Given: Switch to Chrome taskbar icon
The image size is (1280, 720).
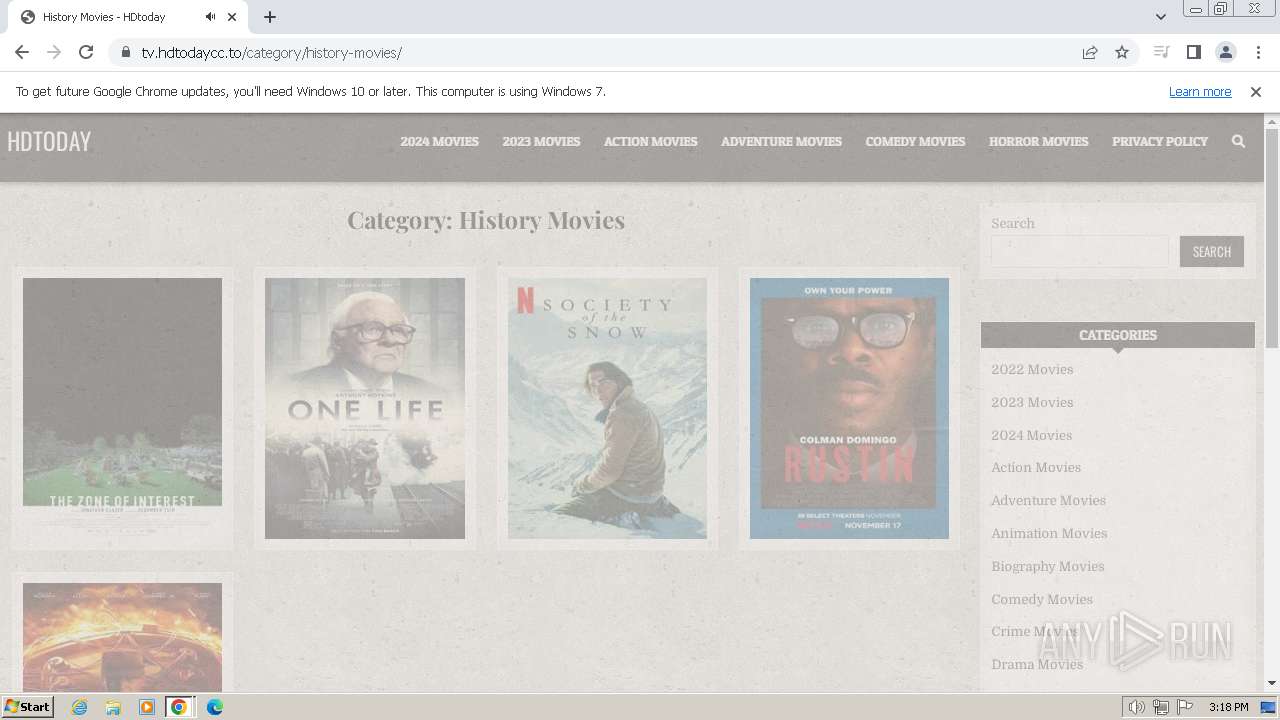Looking at the screenshot, I should point(179,707).
